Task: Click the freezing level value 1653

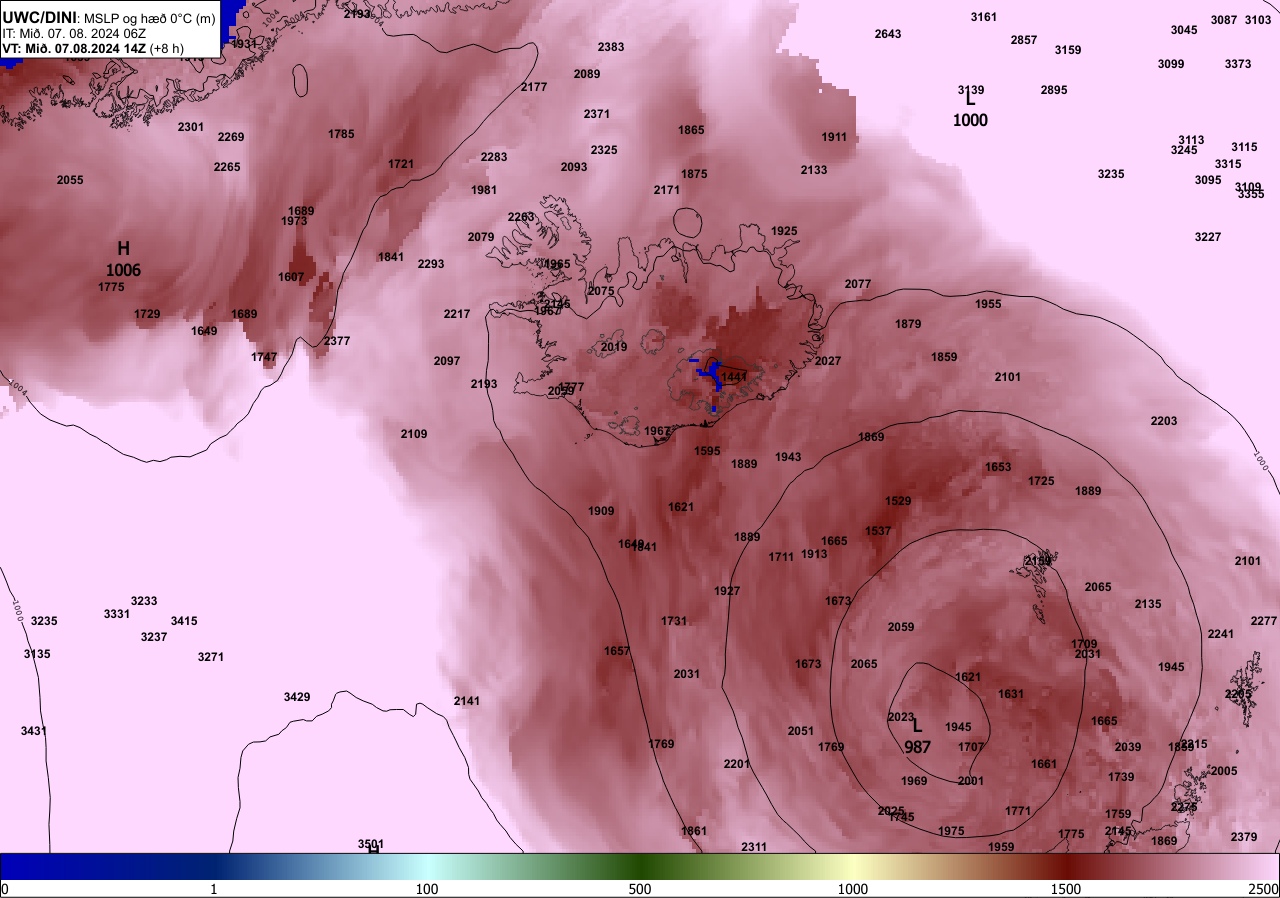Action: click(x=998, y=467)
